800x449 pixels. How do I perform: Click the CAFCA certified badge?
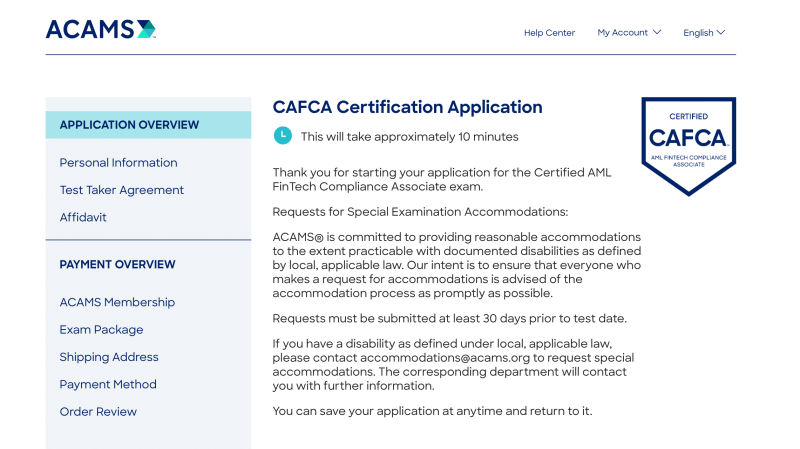(x=688, y=145)
